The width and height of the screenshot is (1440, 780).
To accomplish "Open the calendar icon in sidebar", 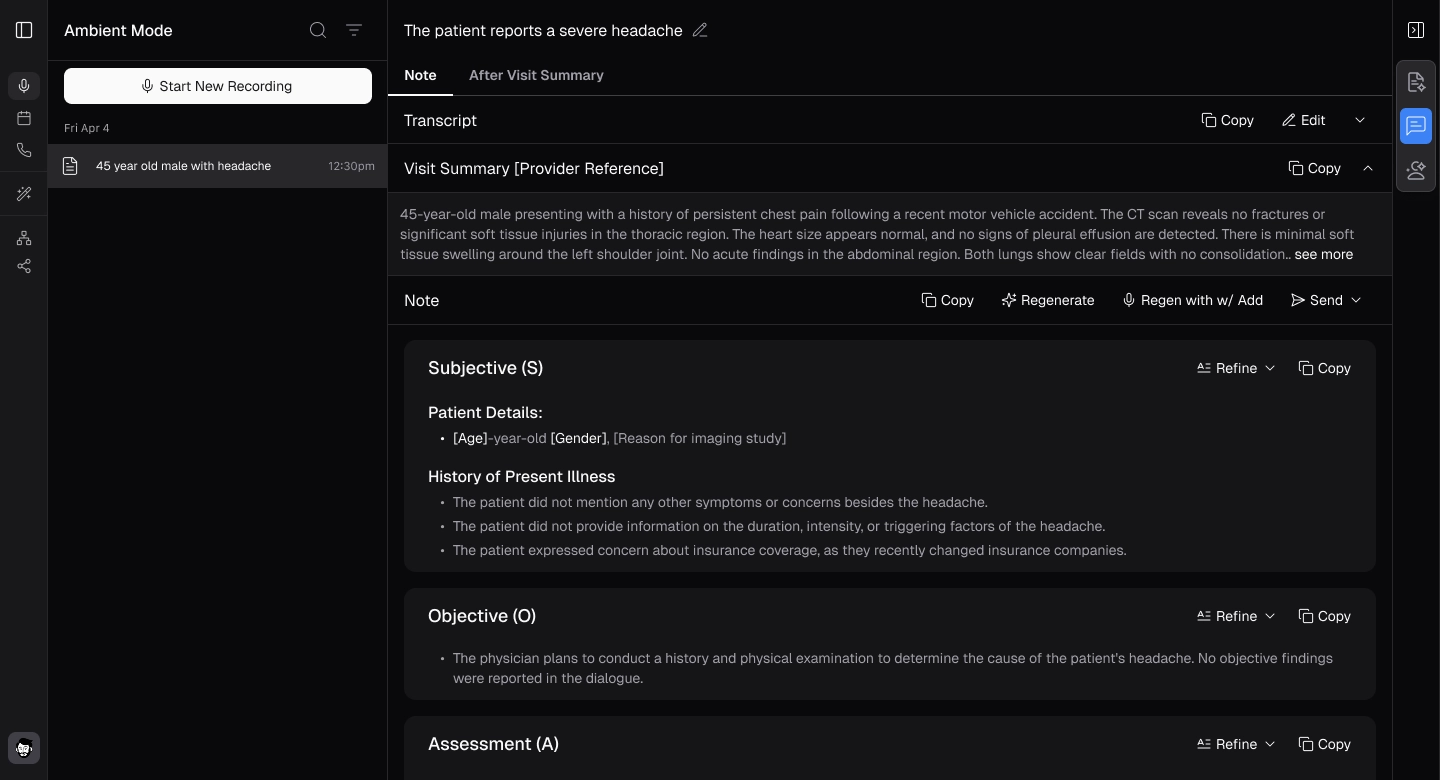I will pyautogui.click(x=24, y=118).
